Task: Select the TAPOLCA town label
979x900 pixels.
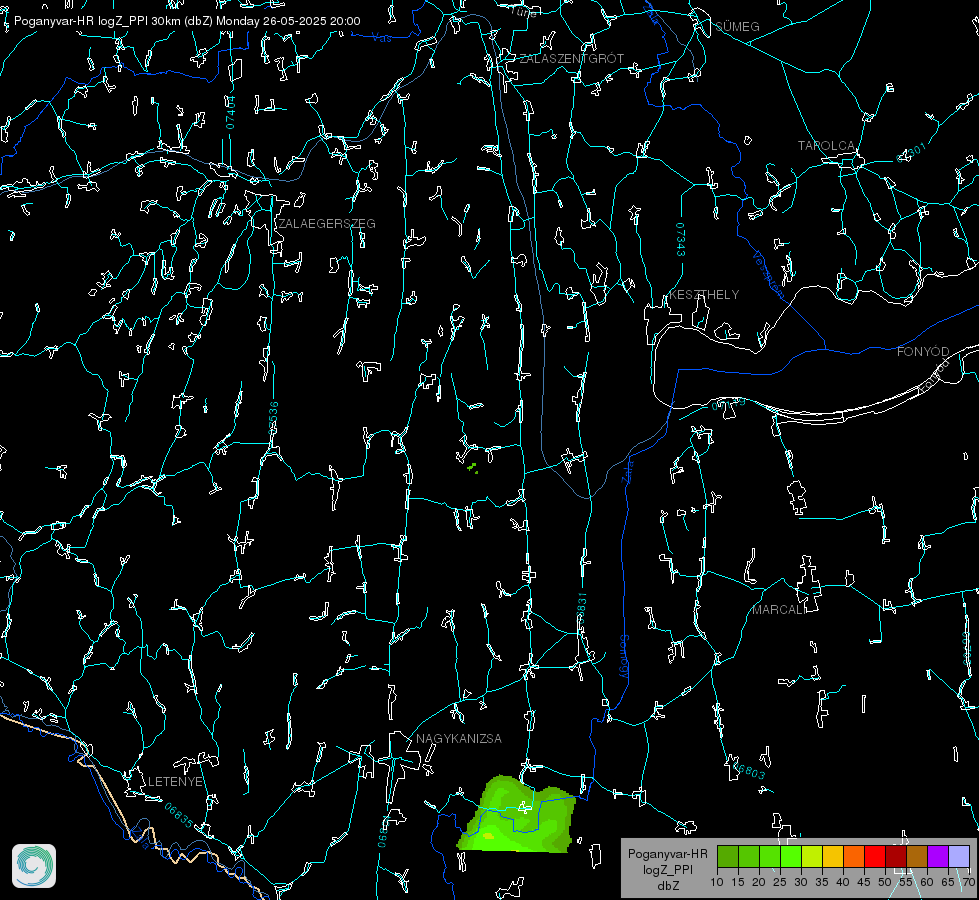Action: [x=827, y=146]
